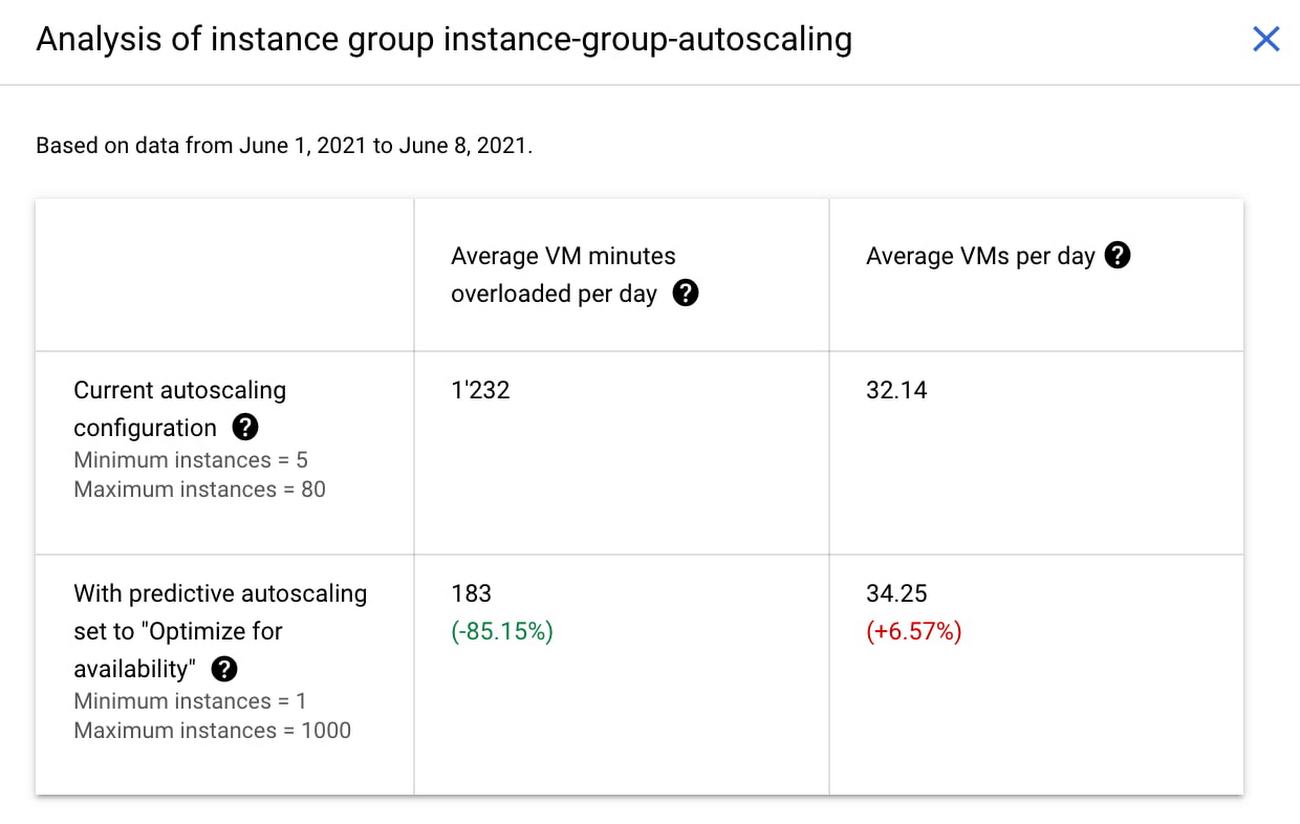Open help for Average VM minutes overloaded
The image size is (1300, 824).
pyautogui.click(x=685, y=293)
